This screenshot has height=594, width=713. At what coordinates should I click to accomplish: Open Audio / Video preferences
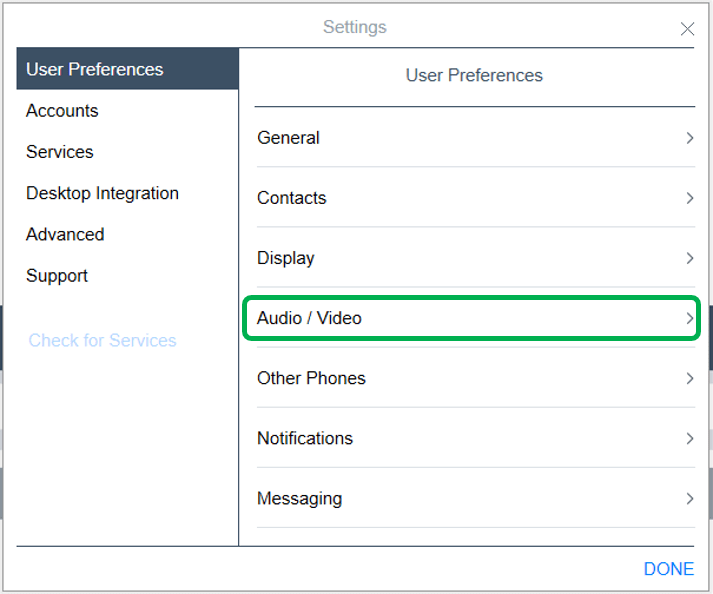pyautogui.click(x=310, y=318)
